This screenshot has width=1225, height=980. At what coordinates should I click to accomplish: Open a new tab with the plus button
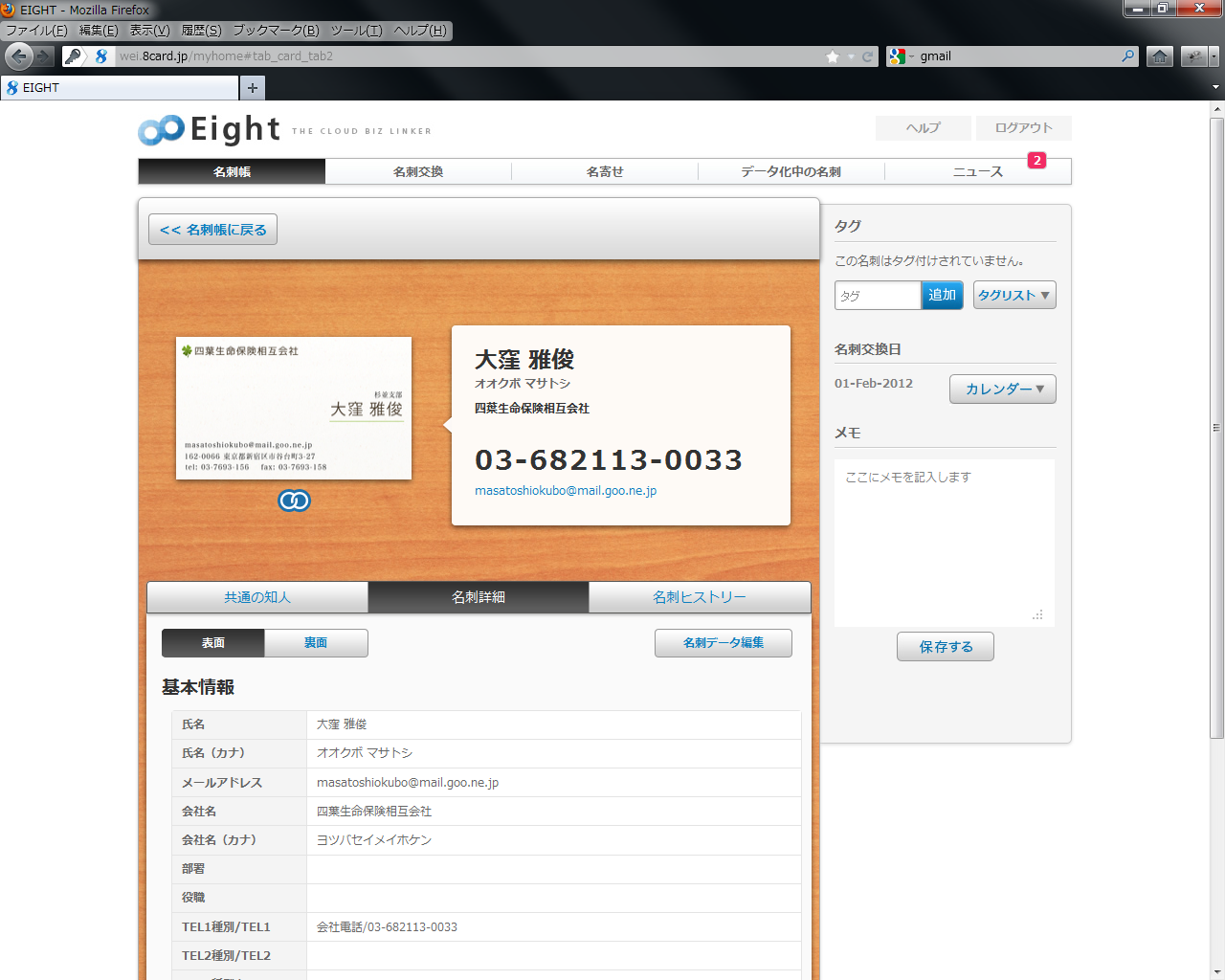[x=253, y=88]
